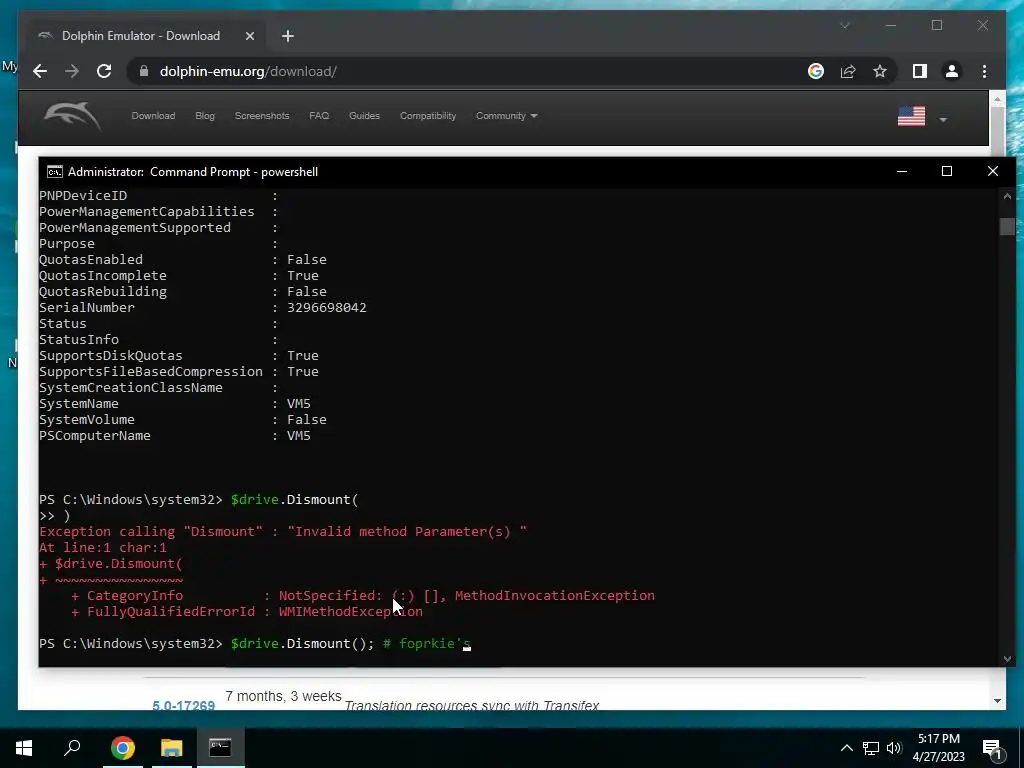
Task: Open a new Chrome tab
Action: point(287,36)
